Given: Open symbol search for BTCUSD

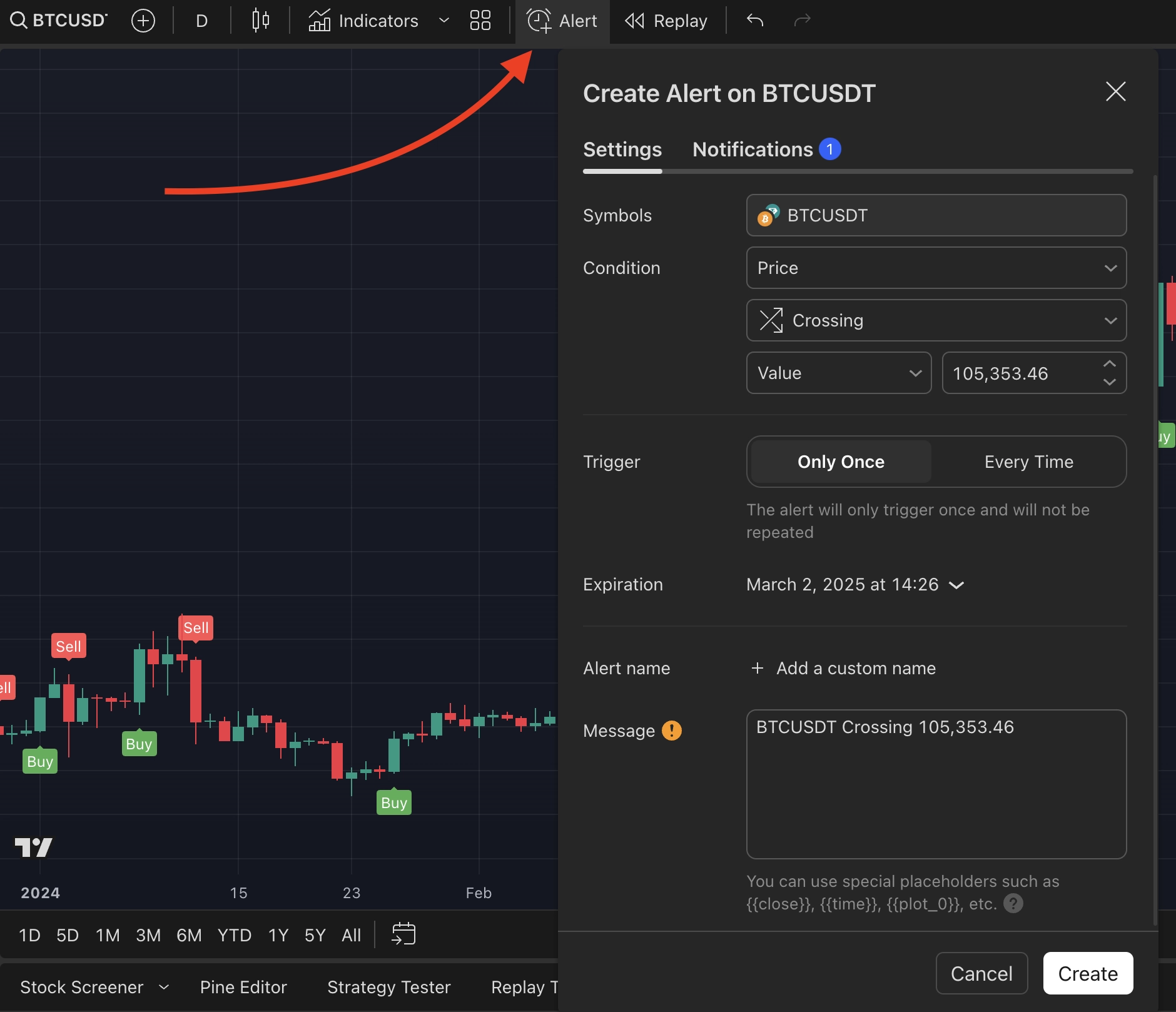Looking at the screenshot, I should tap(59, 21).
